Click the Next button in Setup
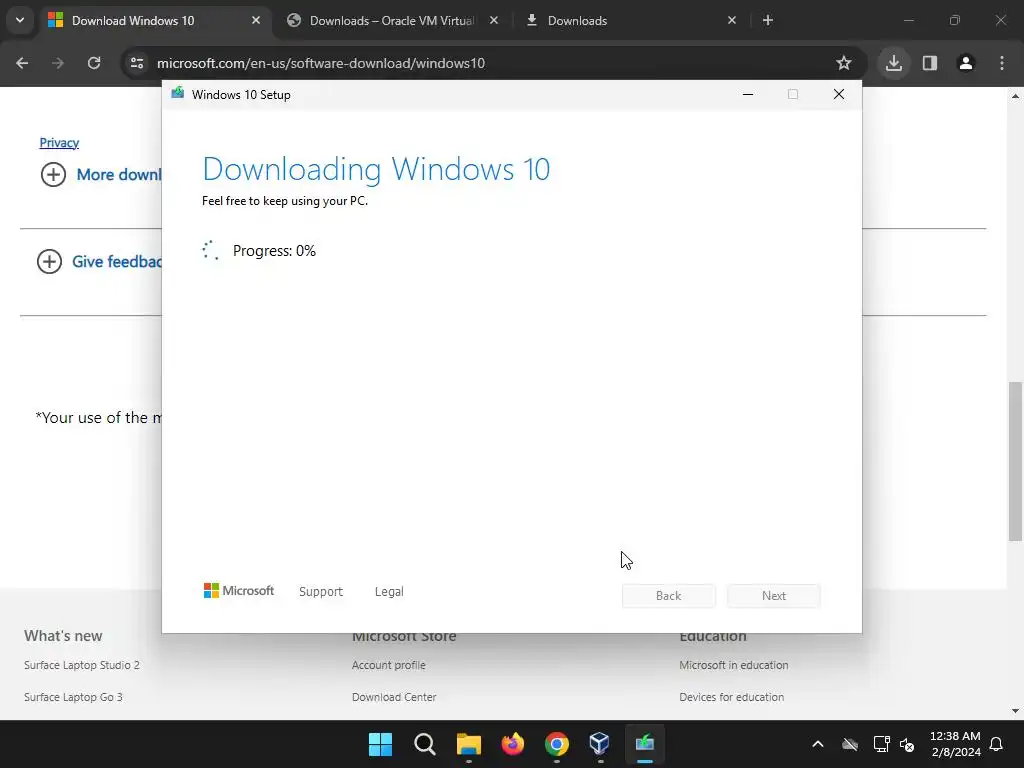This screenshot has height=768, width=1024. click(774, 596)
